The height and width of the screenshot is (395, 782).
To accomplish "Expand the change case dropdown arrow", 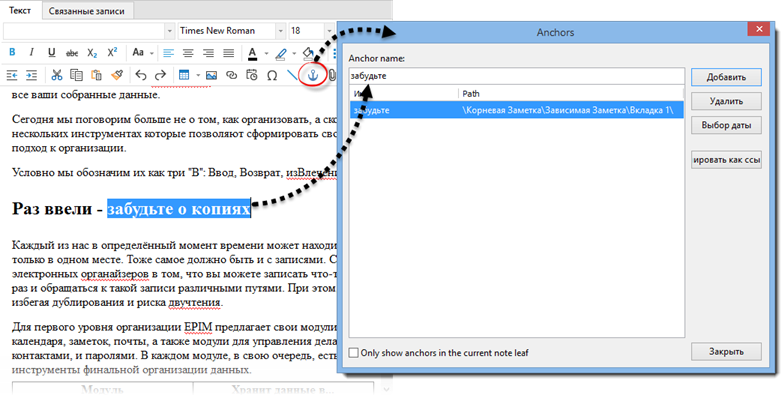I will [152, 52].
